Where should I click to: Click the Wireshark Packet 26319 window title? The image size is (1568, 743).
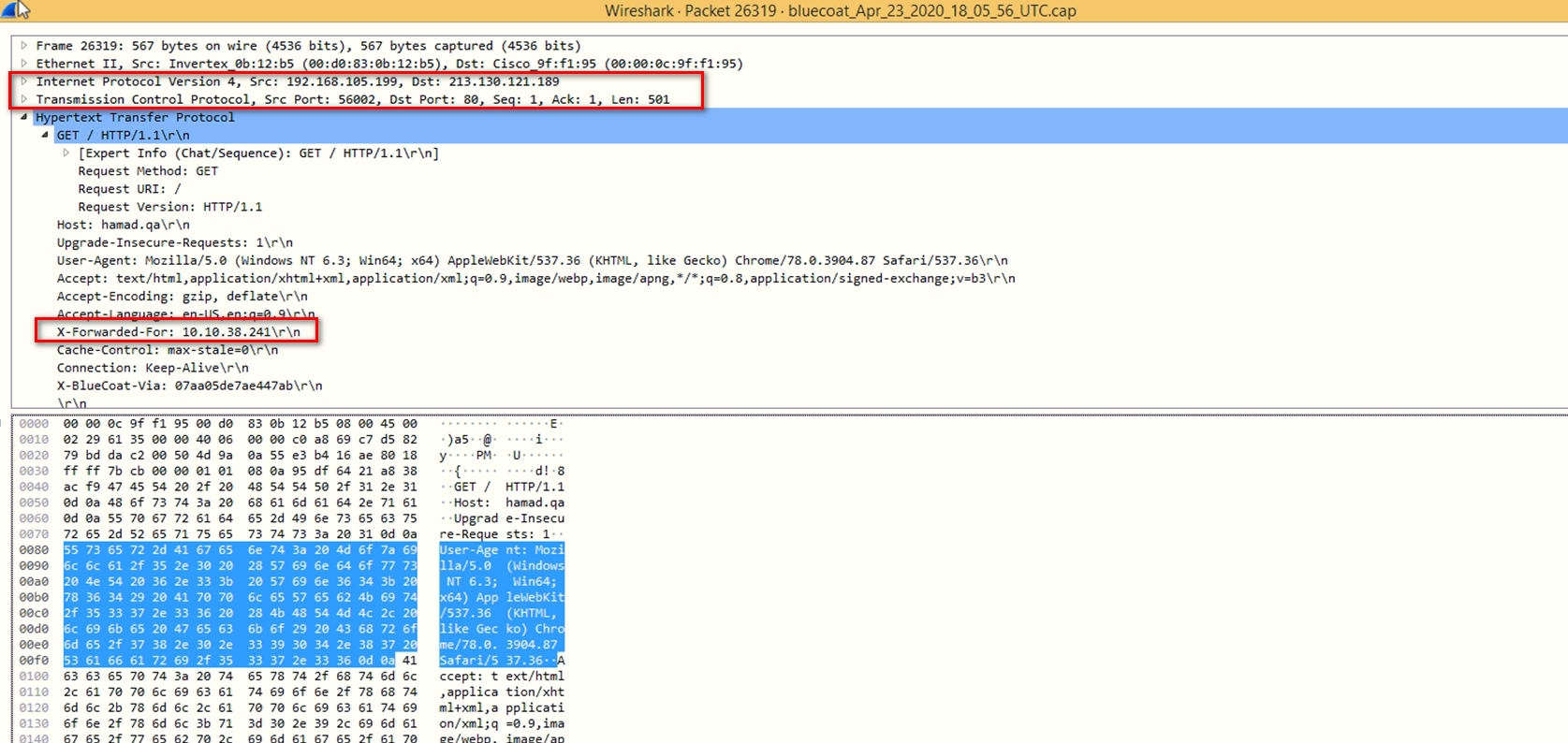coord(840,10)
